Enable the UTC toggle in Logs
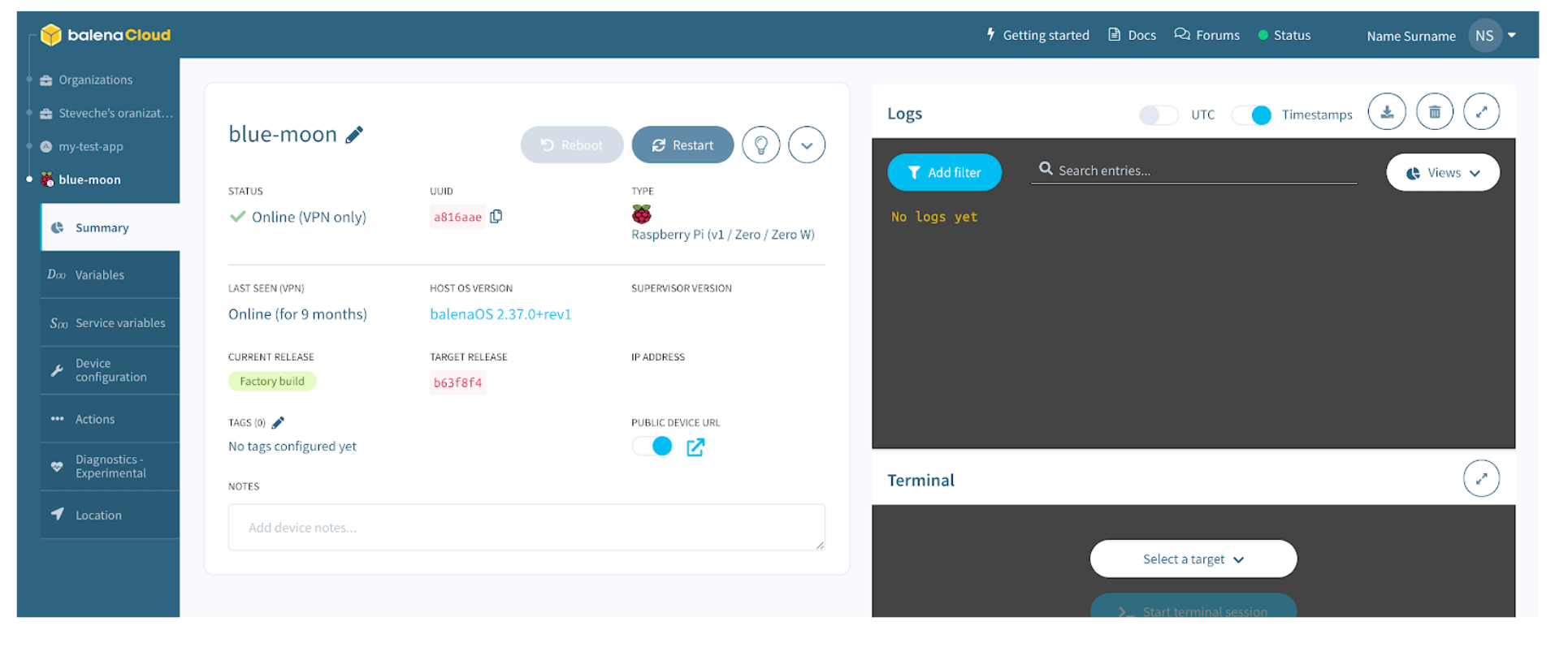Image resolution: width=1568 pixels, height=656 pixels. [1158, 115]
